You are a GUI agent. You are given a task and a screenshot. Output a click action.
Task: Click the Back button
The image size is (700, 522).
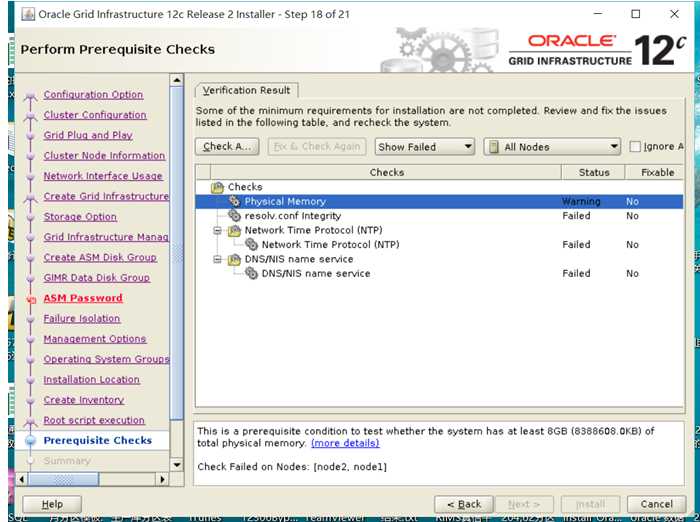[x=464, y=504]
